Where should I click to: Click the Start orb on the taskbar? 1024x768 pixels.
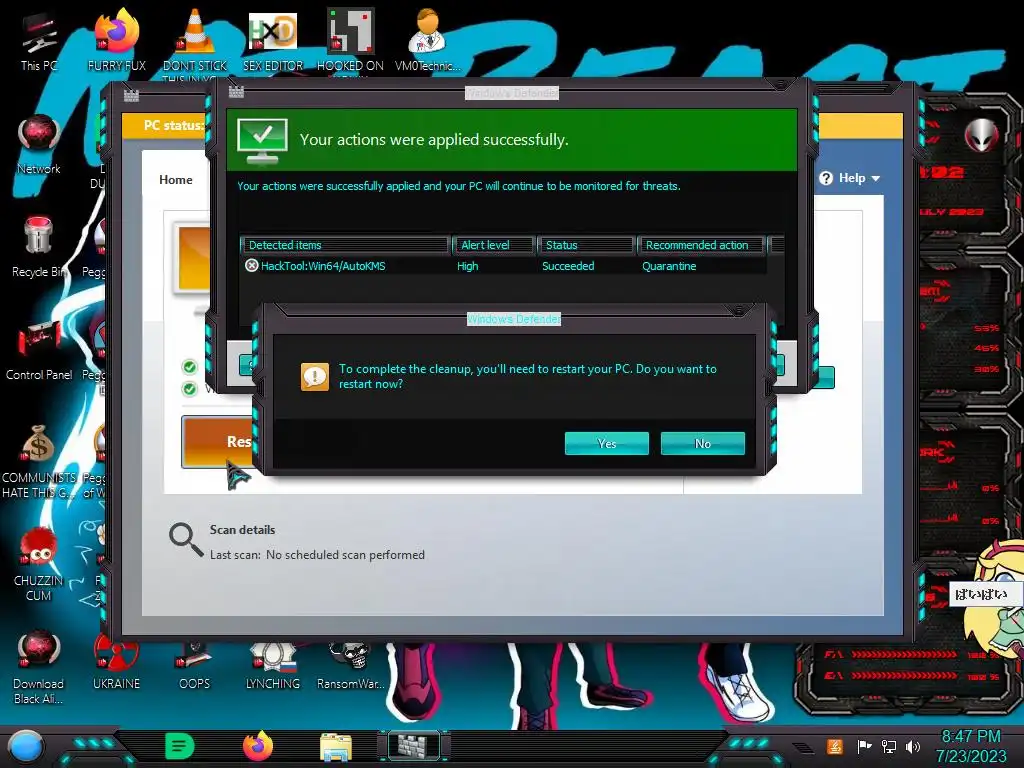pos(25,746)
